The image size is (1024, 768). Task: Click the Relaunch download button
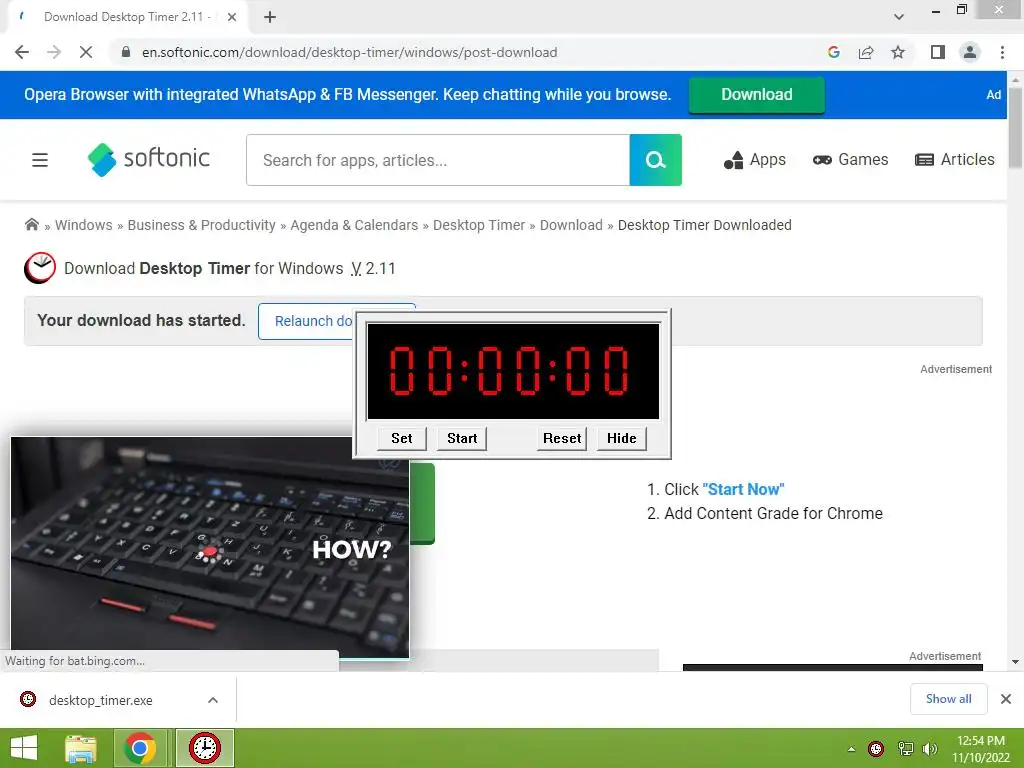click(x=306, y=321)
